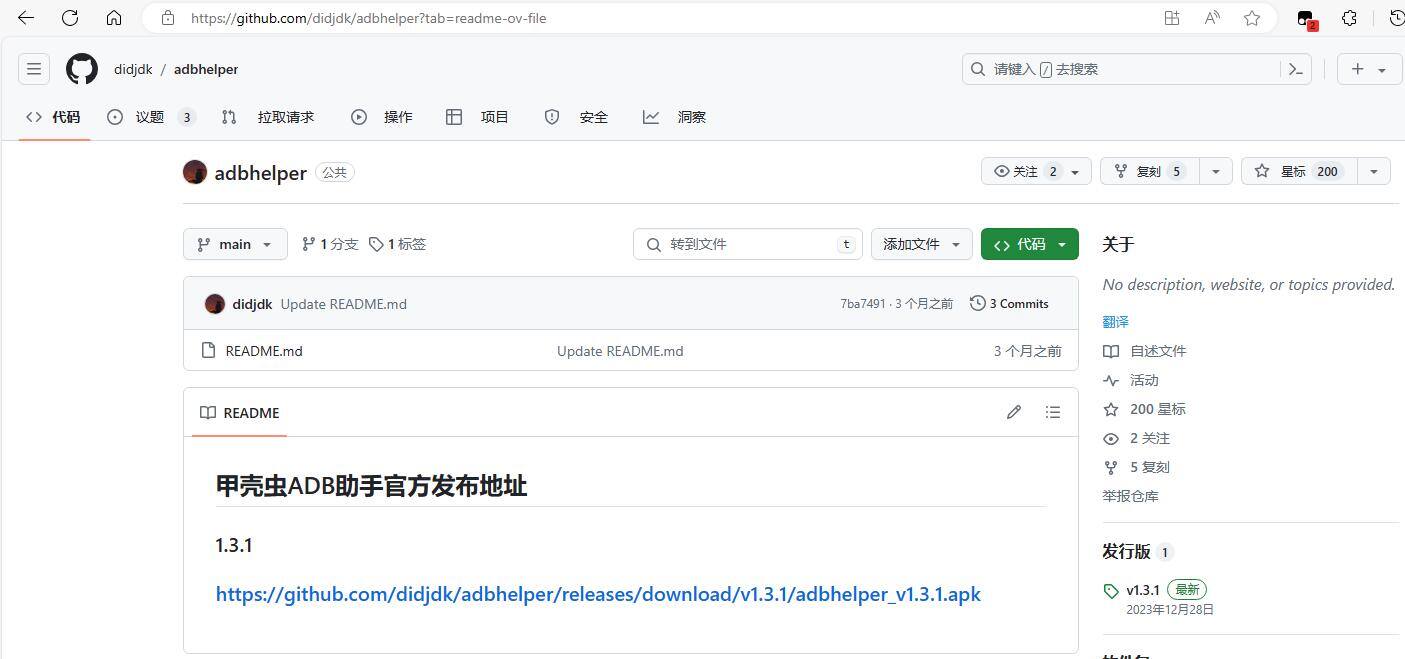Open the didjdk owner link in the breadcrumb

(133, 69)
